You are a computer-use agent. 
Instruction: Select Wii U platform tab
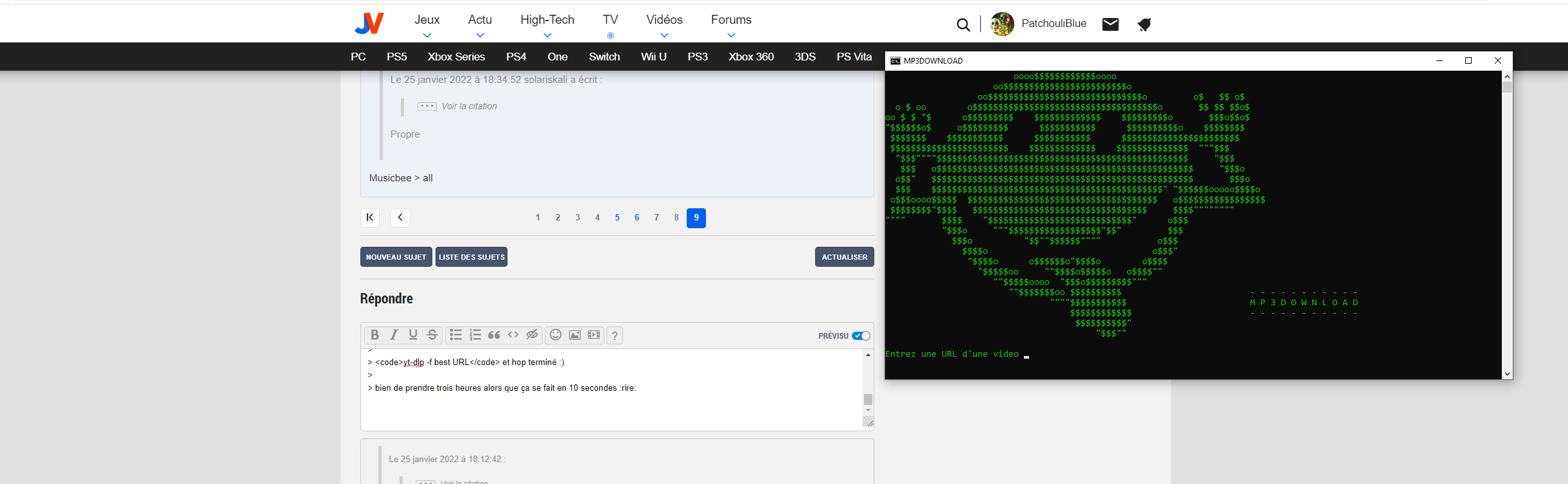tap(654, 57)
